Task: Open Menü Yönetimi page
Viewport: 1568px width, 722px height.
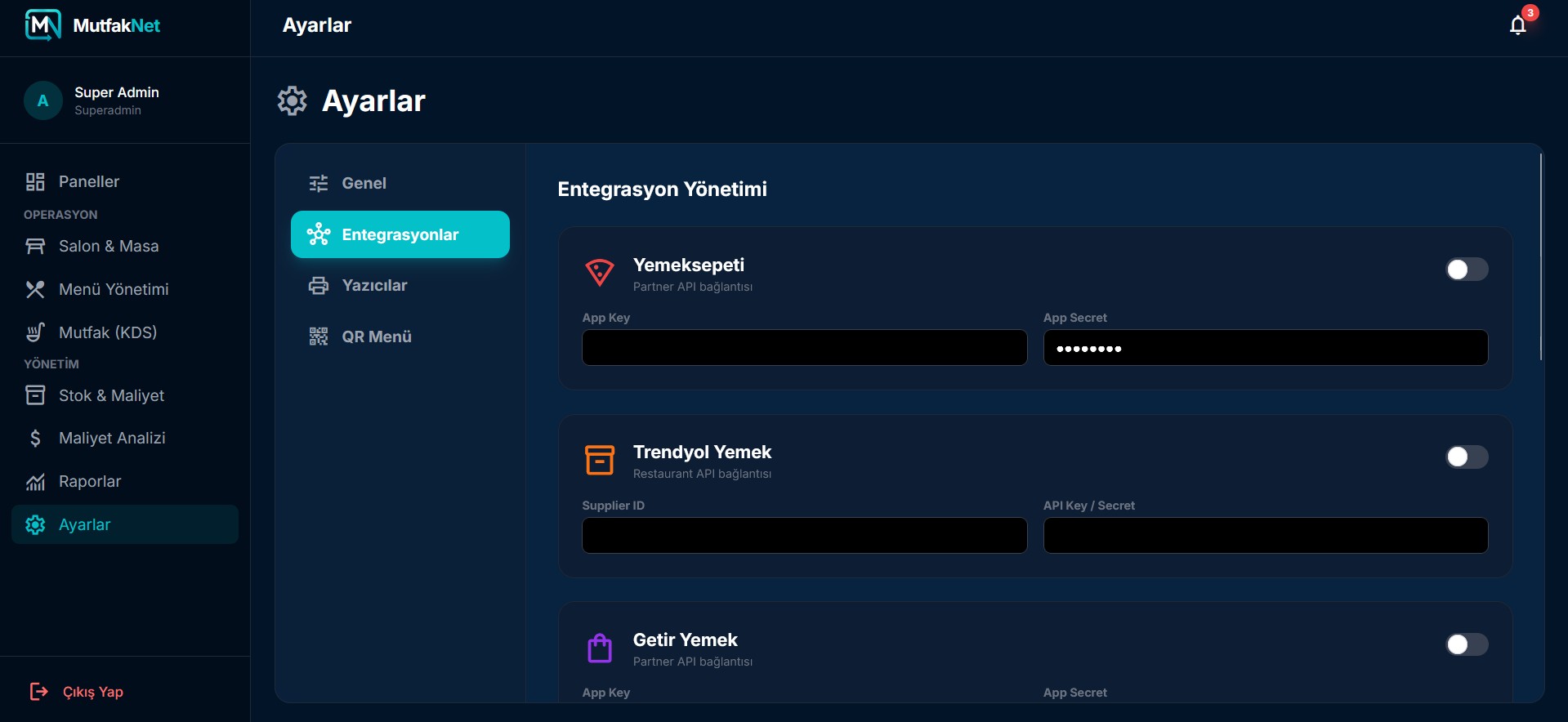Action: click(x=125, y=289)
